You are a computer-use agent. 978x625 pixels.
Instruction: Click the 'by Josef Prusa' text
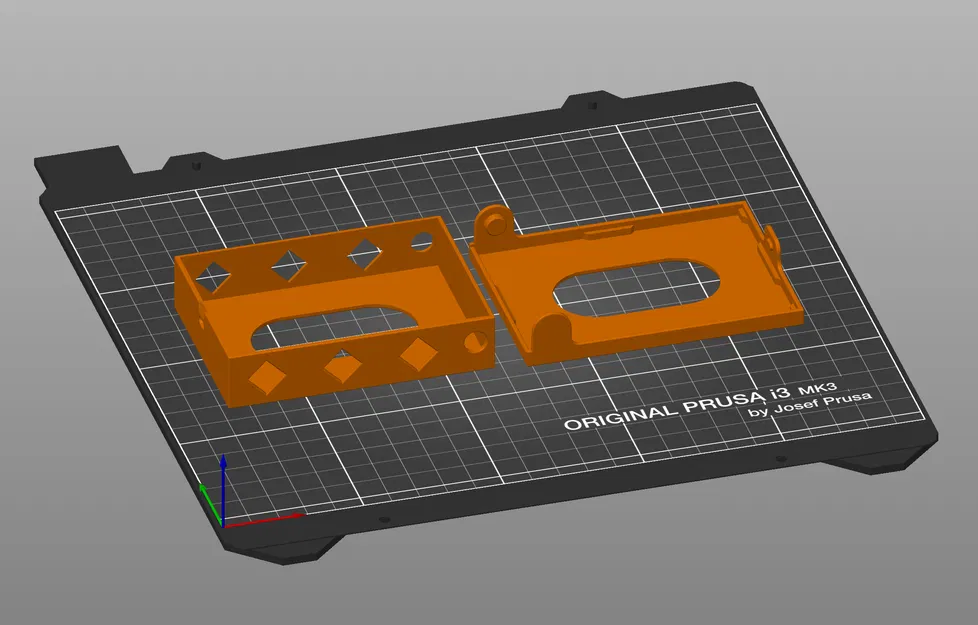(810, 404)
